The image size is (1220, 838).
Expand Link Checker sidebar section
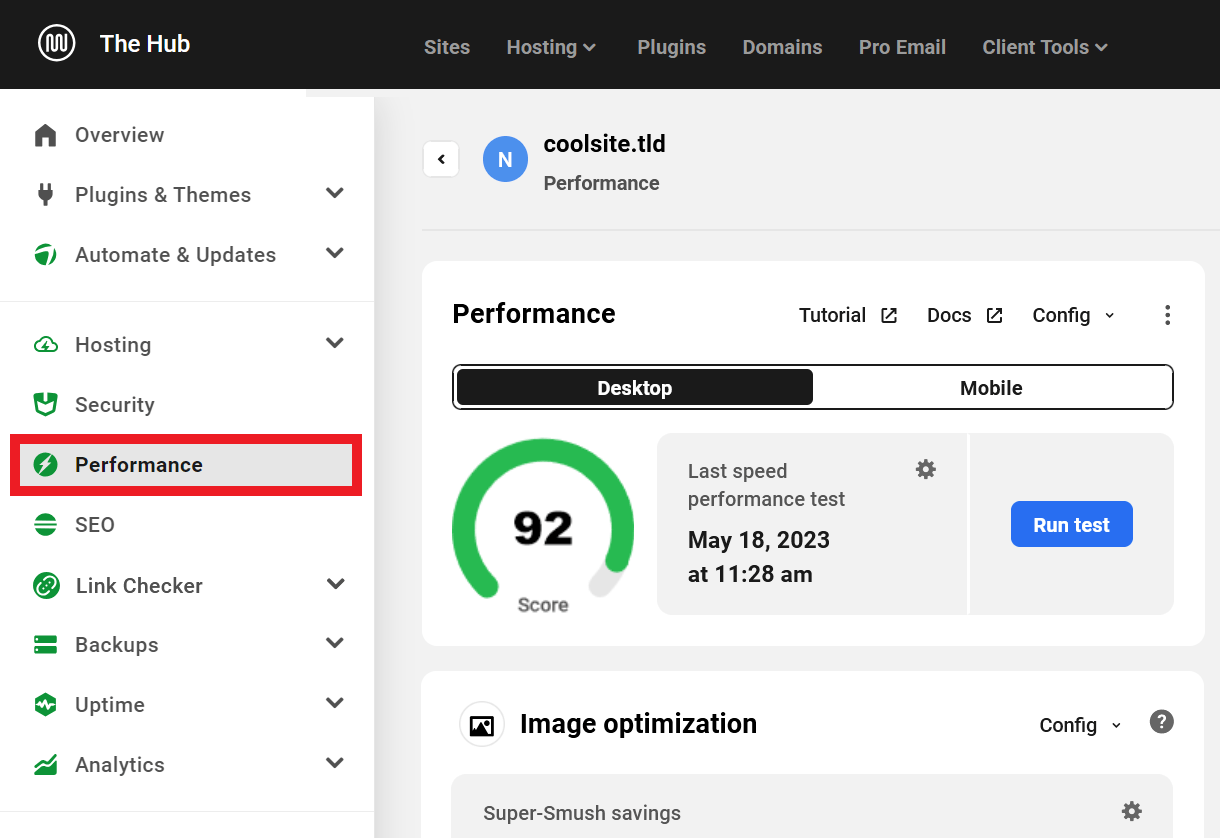tap(335, 583)
